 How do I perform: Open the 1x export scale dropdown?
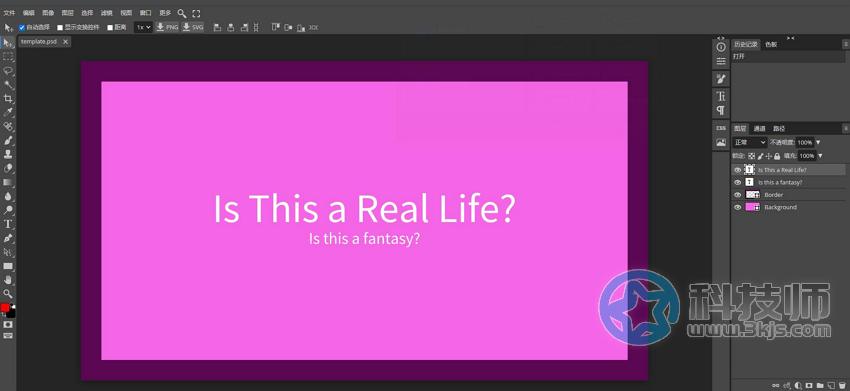coord(144,27)
